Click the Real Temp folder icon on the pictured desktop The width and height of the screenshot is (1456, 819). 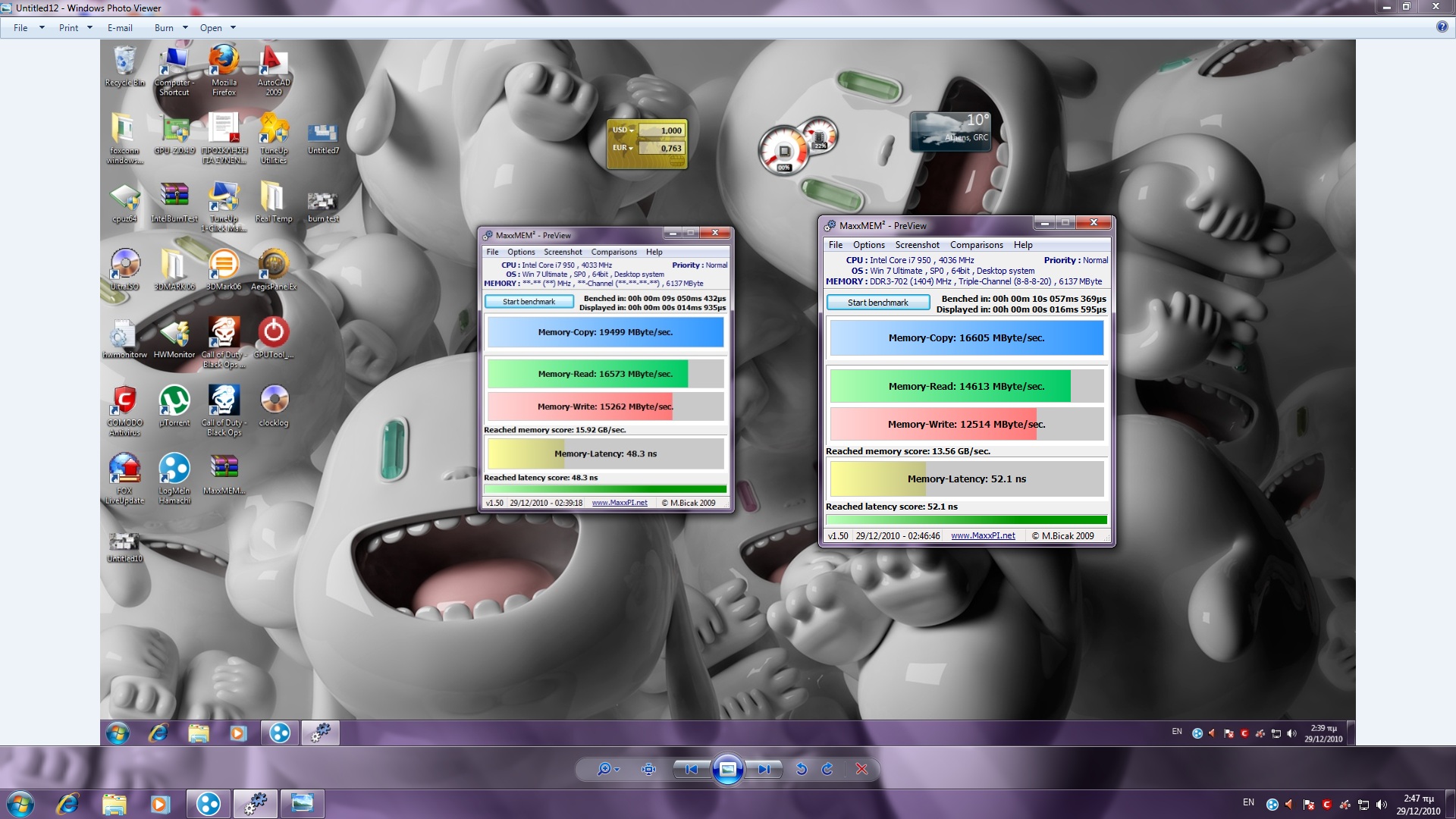(x=273, y=202)
